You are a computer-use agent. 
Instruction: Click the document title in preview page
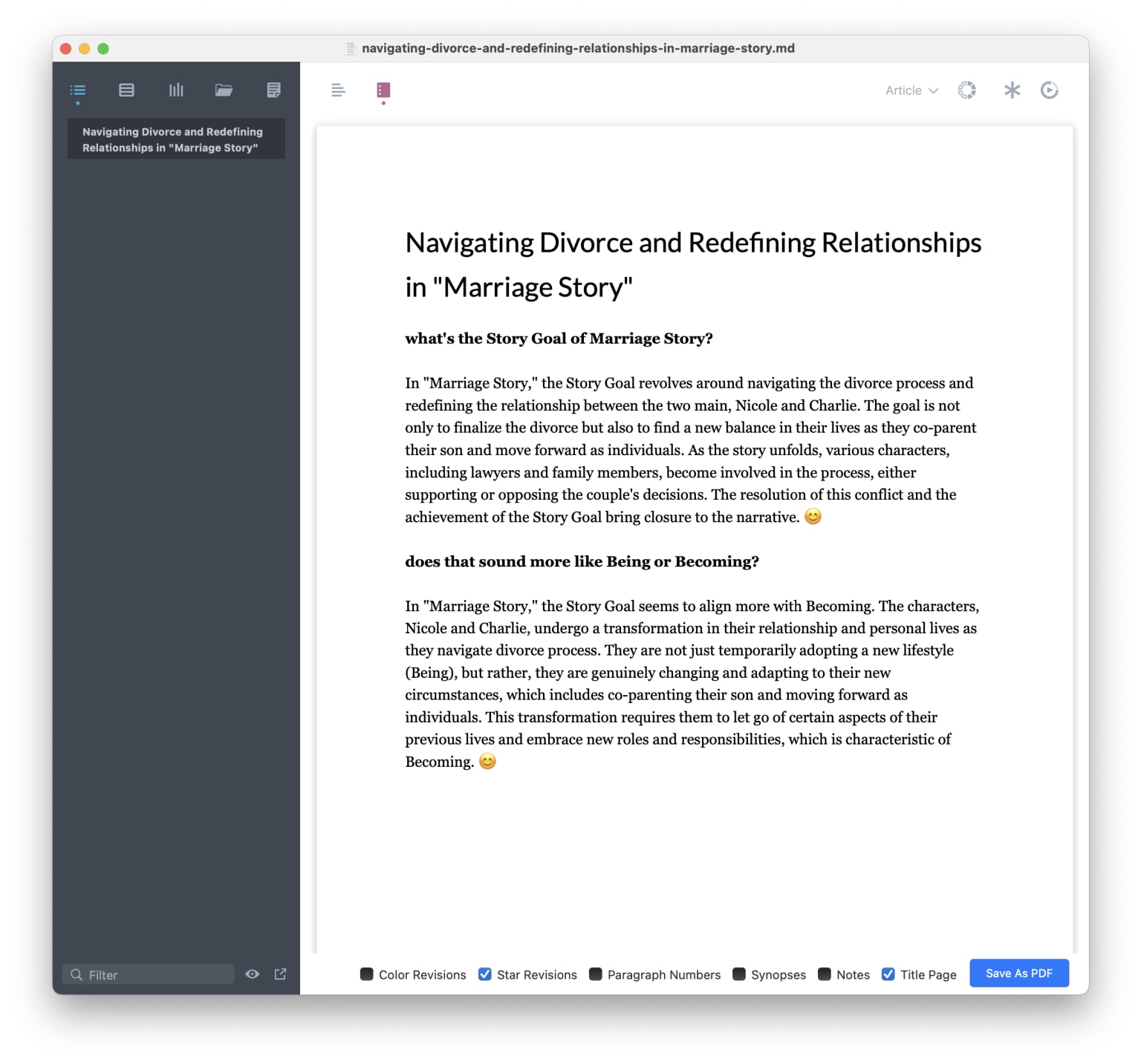(693, 265)
